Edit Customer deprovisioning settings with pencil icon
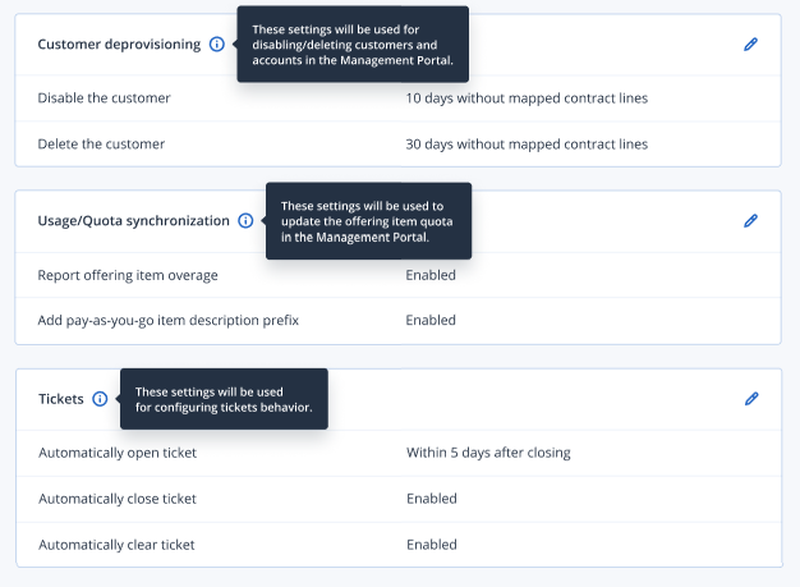 [751, 44]
